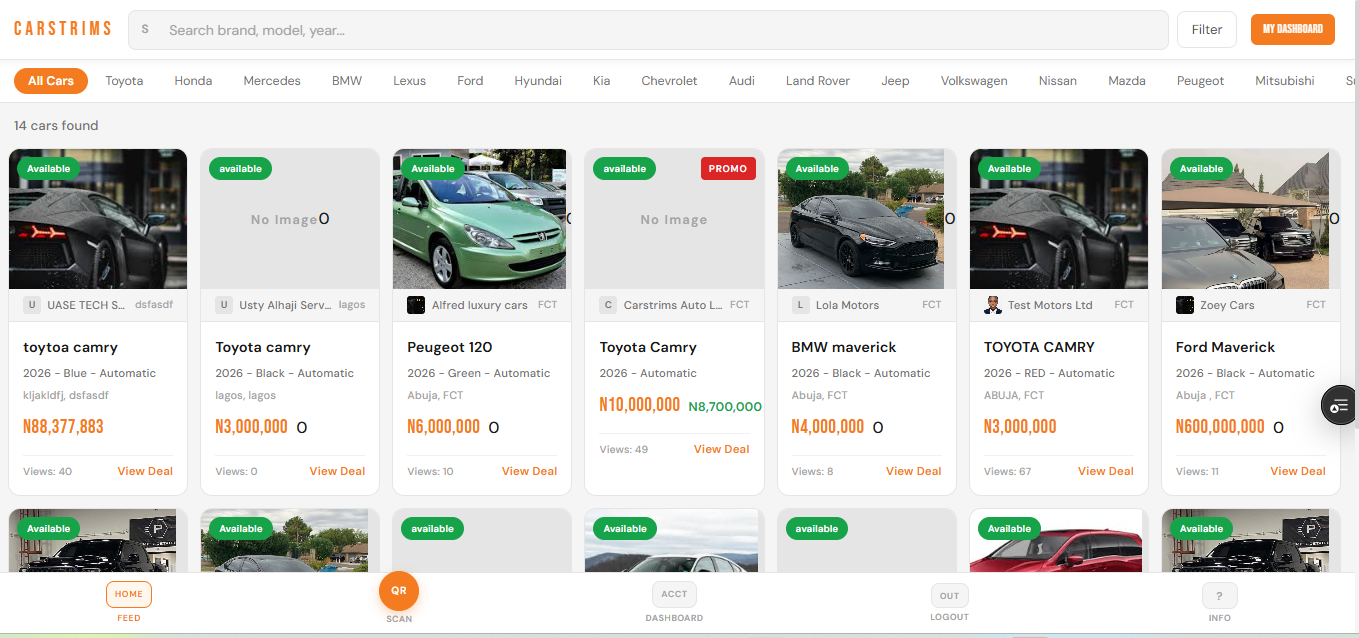View Deal for Toyota Camry N10,000,000 promo
The image size is (1359, 638).
point(721,449)
